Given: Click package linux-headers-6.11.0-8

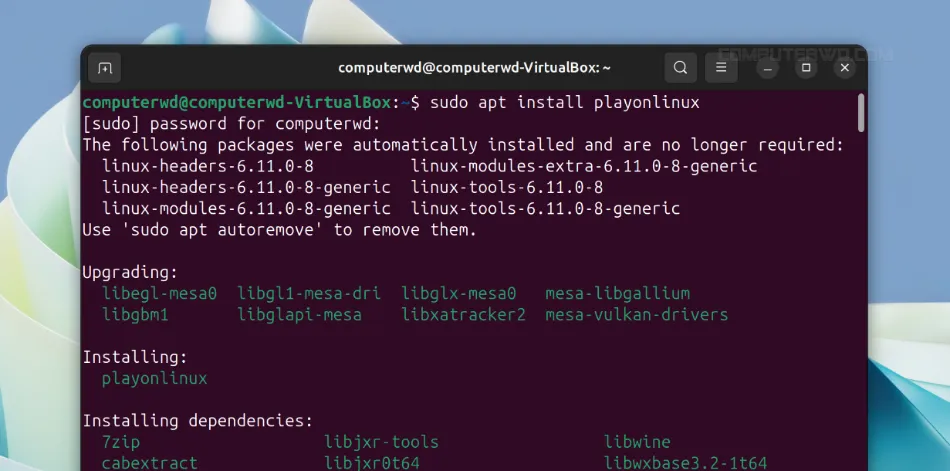Looking at the screenshot, I should [207, 166].
